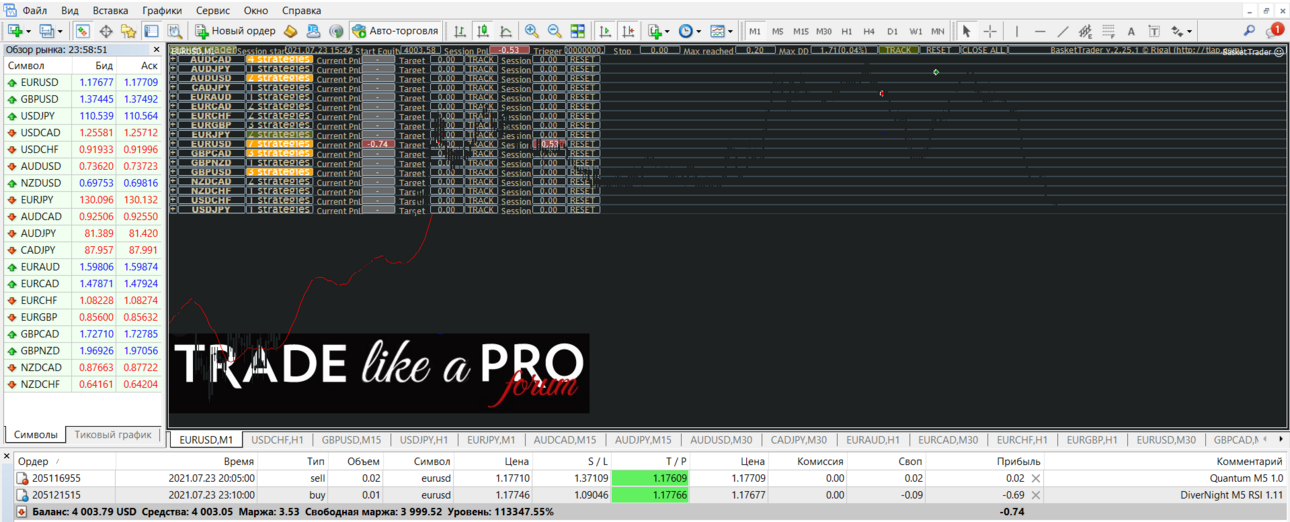This screenshot has height=522, width=1290.
Task: Open the notifications chat icon
Action: tap(1274, 31)
